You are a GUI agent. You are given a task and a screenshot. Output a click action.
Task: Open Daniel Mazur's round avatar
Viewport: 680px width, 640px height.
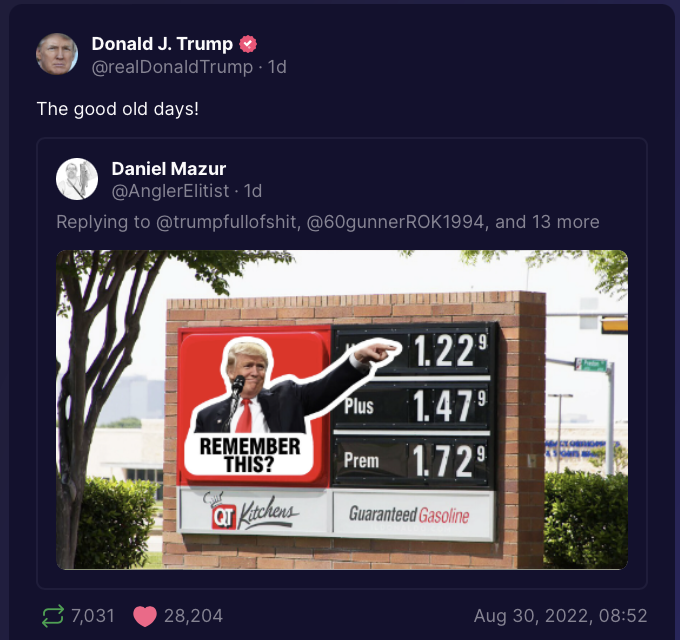pyautogui.click(x=77, y=179)
